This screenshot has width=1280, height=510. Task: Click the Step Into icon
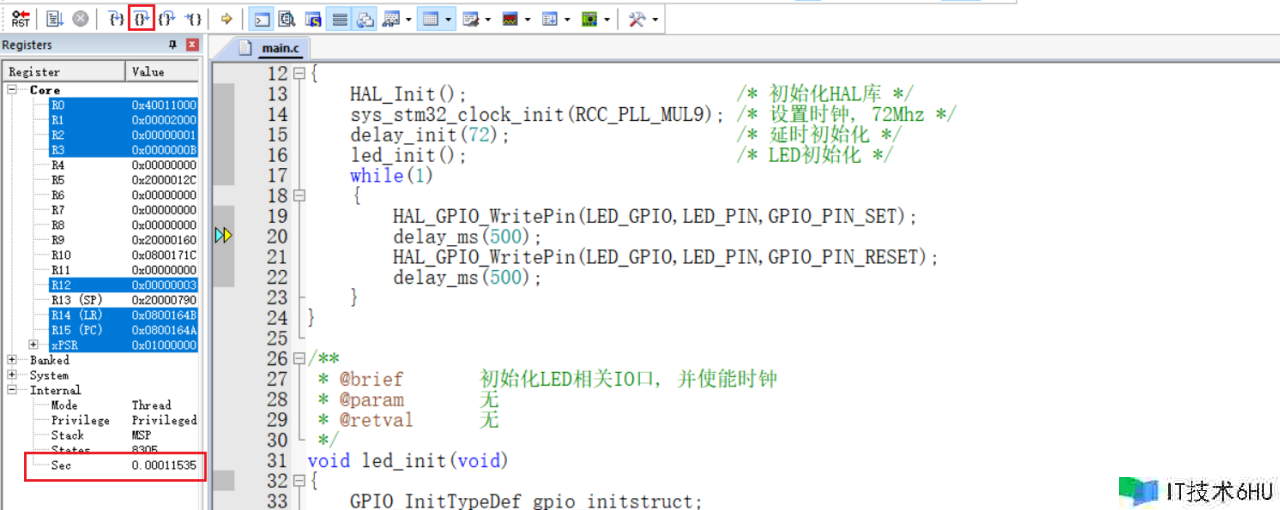pos(116,18)
